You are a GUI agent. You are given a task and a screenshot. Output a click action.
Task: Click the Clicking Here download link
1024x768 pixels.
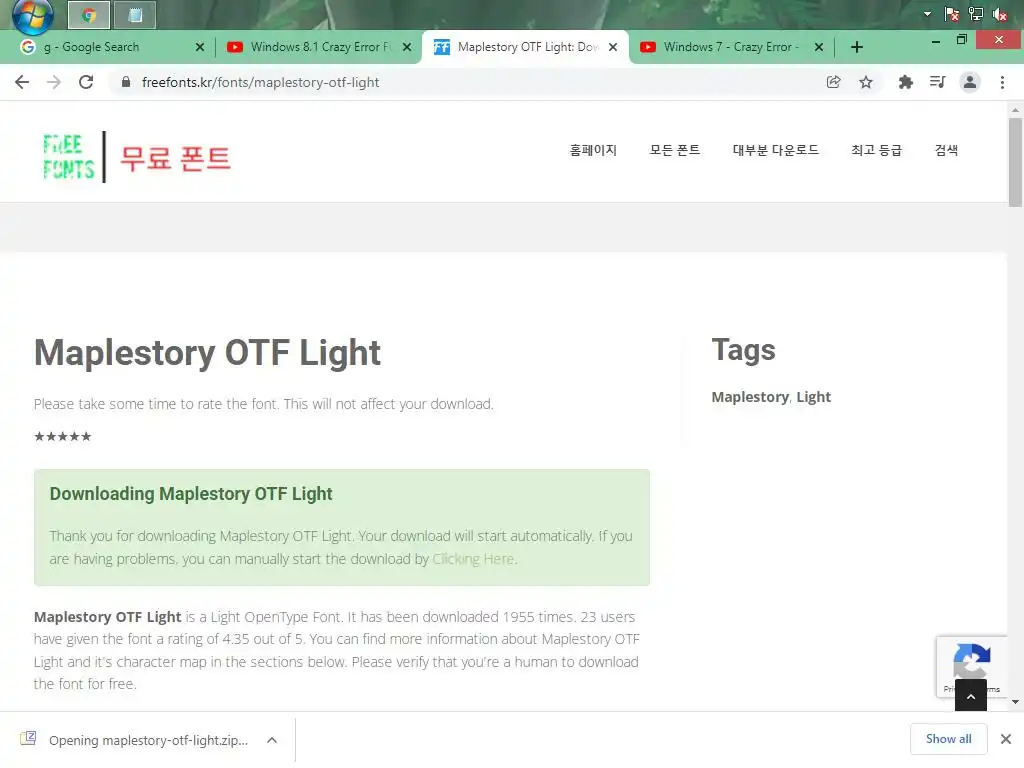point(473,559)
